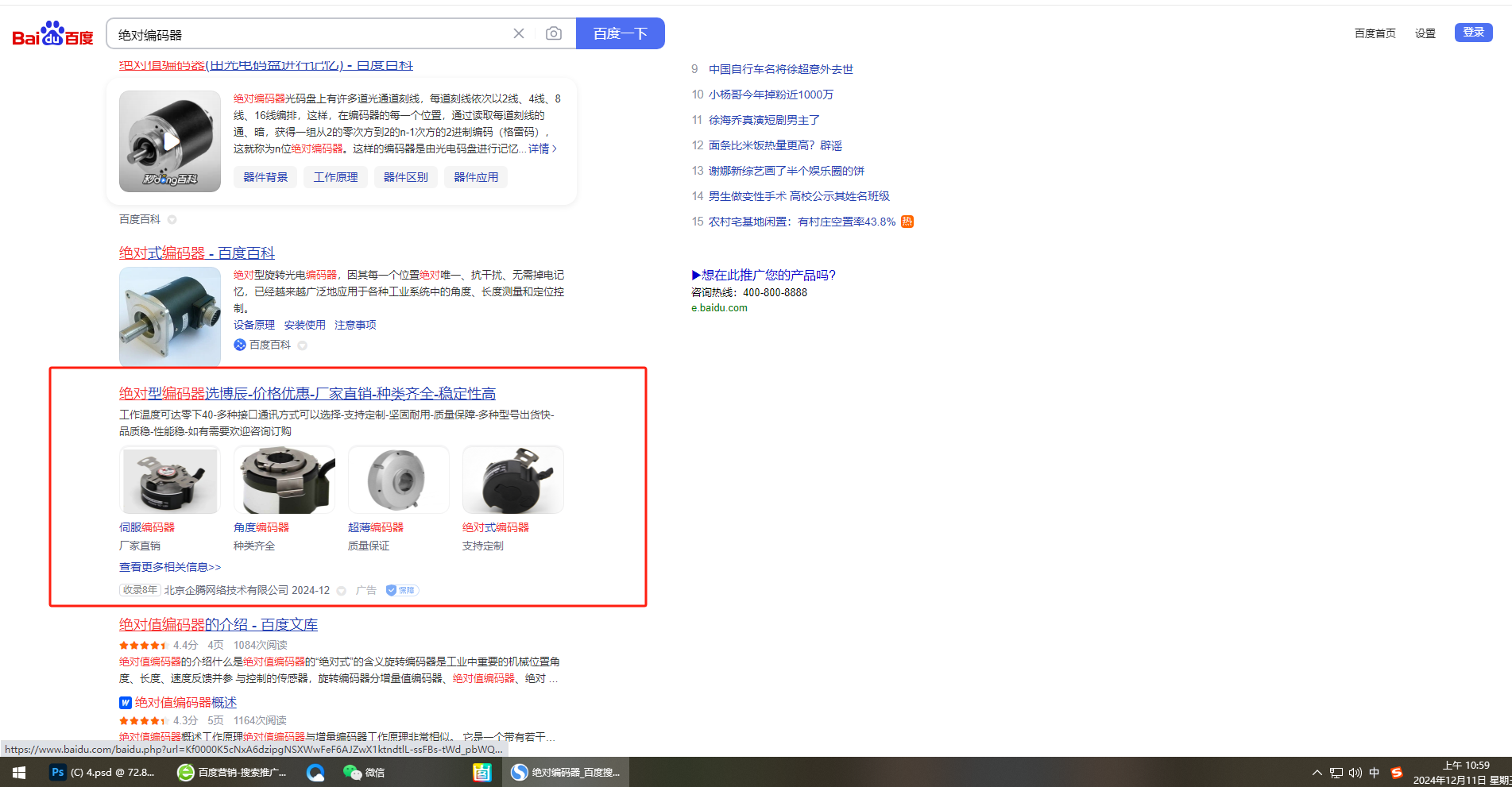Screen dimensions: 1512x787
Task: Click the Sogou input tray icon
Action: (x=1397, y=773)
